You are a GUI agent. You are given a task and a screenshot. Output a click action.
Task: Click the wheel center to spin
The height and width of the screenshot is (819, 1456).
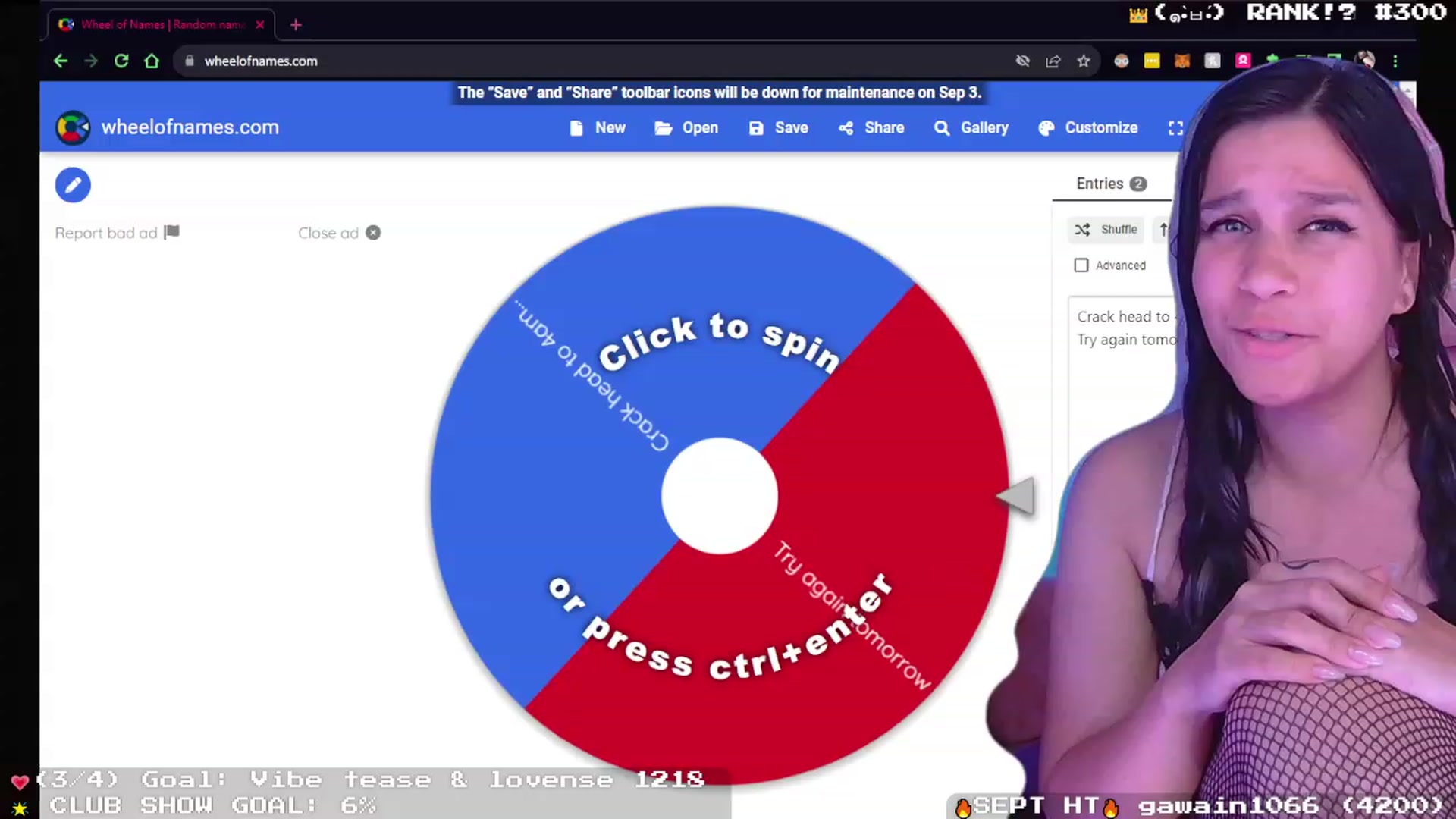pos(719,496)
